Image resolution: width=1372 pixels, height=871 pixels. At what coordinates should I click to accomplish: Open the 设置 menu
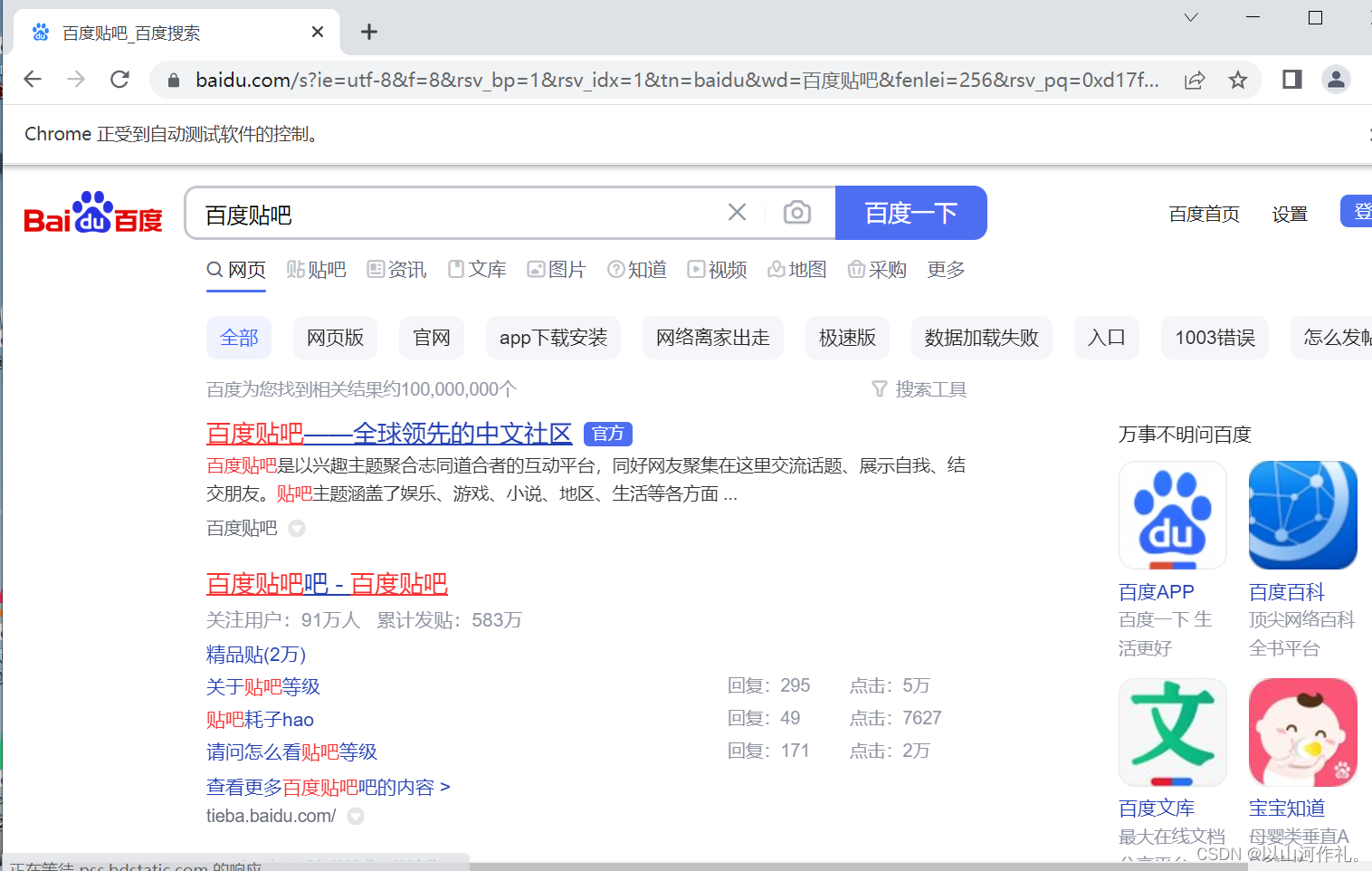click(1290, 214)
